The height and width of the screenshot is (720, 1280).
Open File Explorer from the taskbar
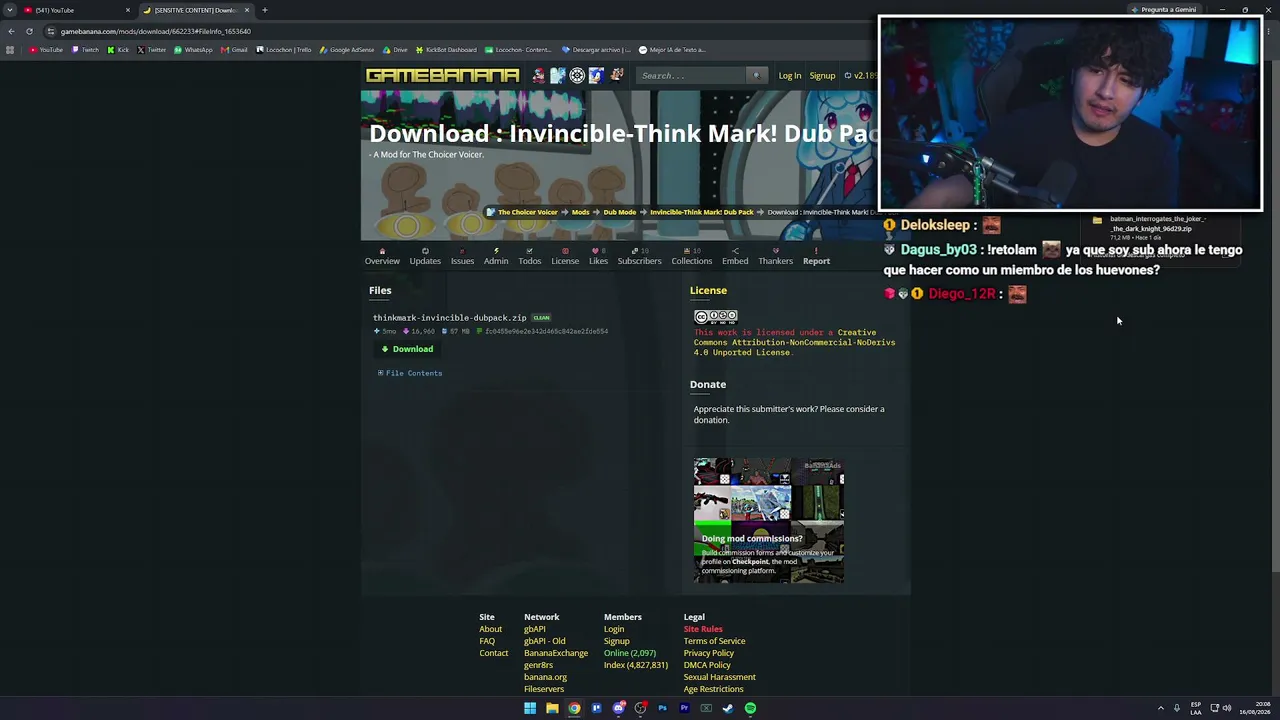552,708
